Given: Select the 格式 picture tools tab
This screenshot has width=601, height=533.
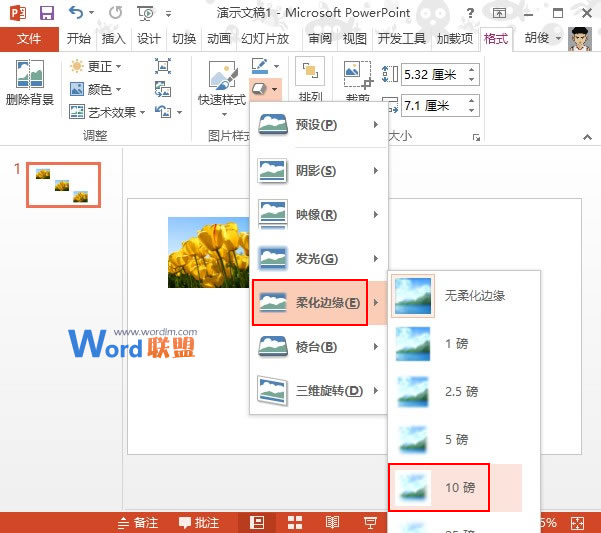Looking at the screenshot, I should click(496, 39).
